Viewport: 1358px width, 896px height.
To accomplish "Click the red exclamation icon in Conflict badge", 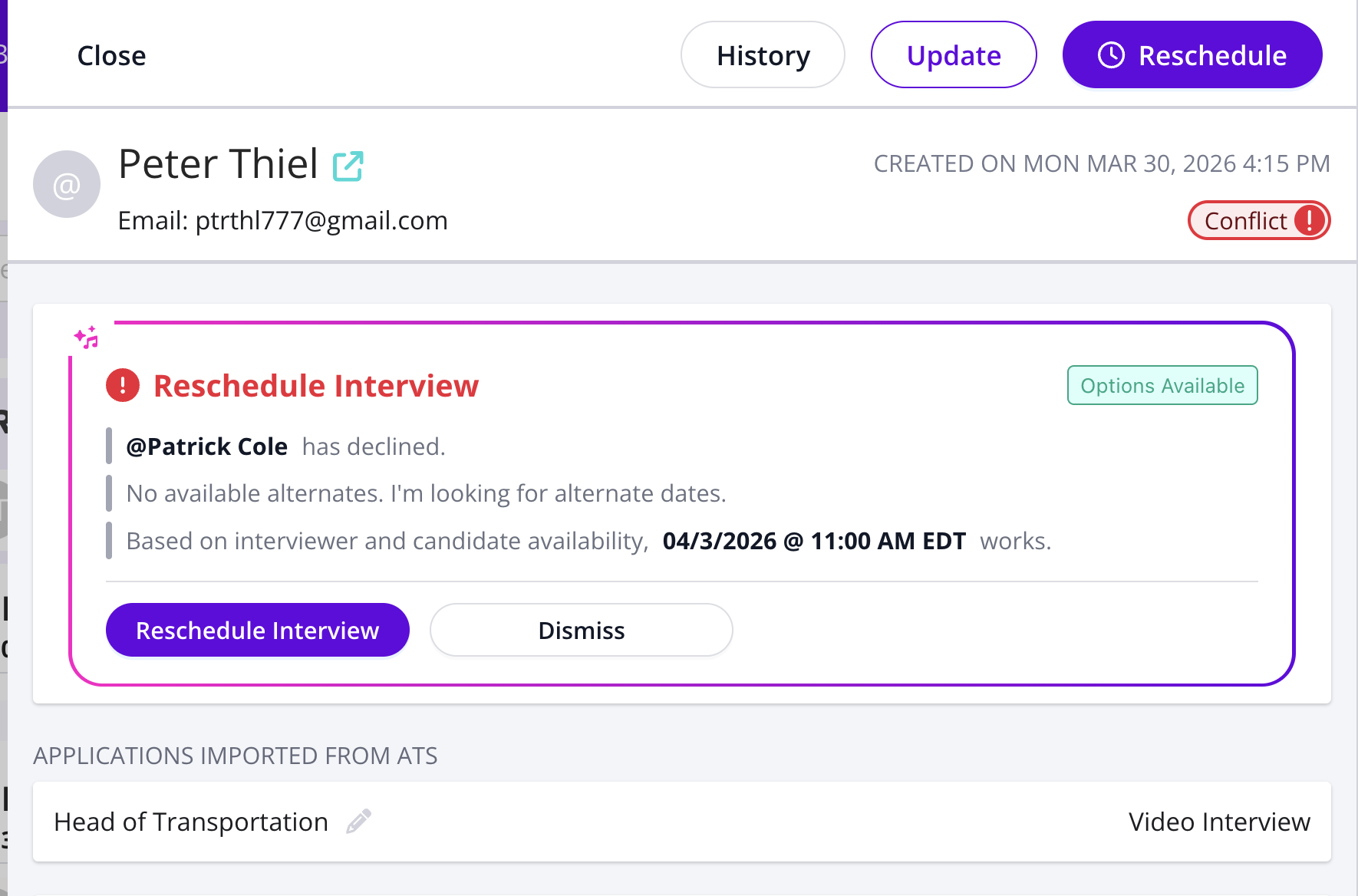I will tap(1309, 221).
